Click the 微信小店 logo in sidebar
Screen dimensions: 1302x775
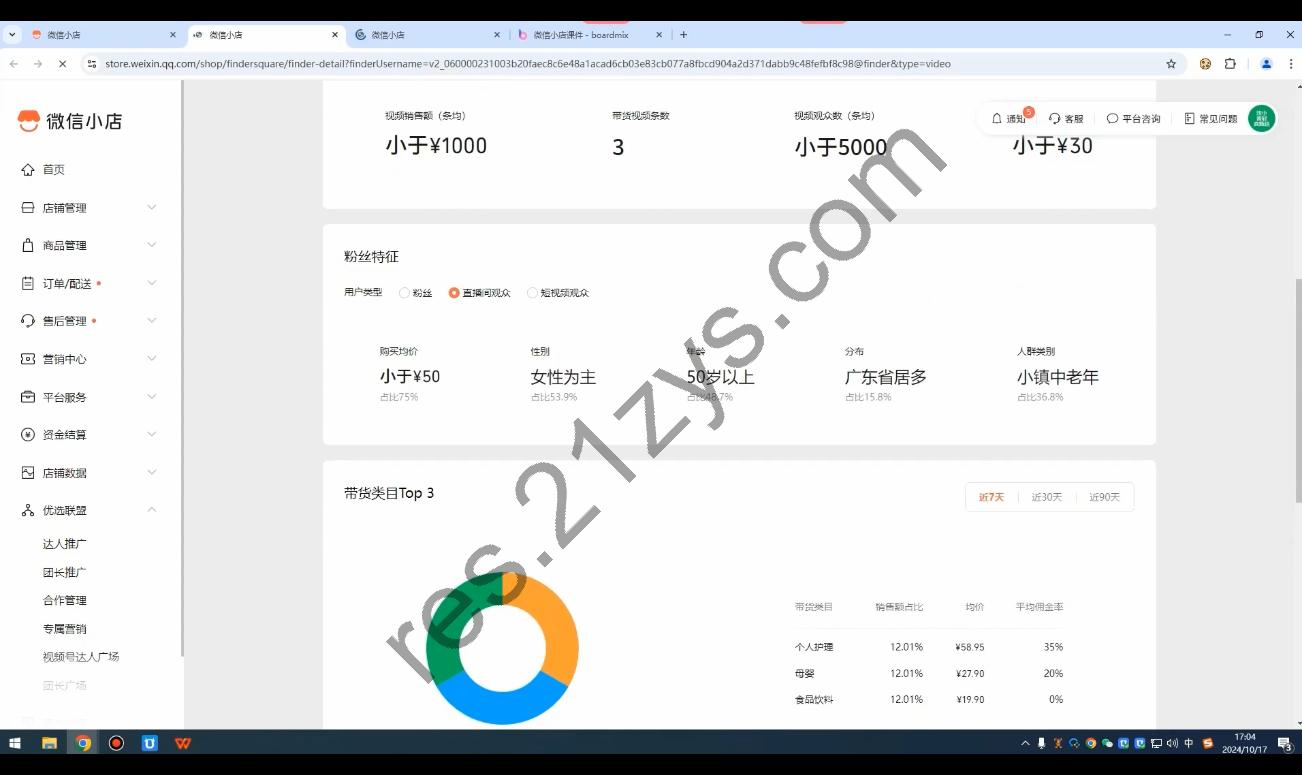tap(70, 121)
